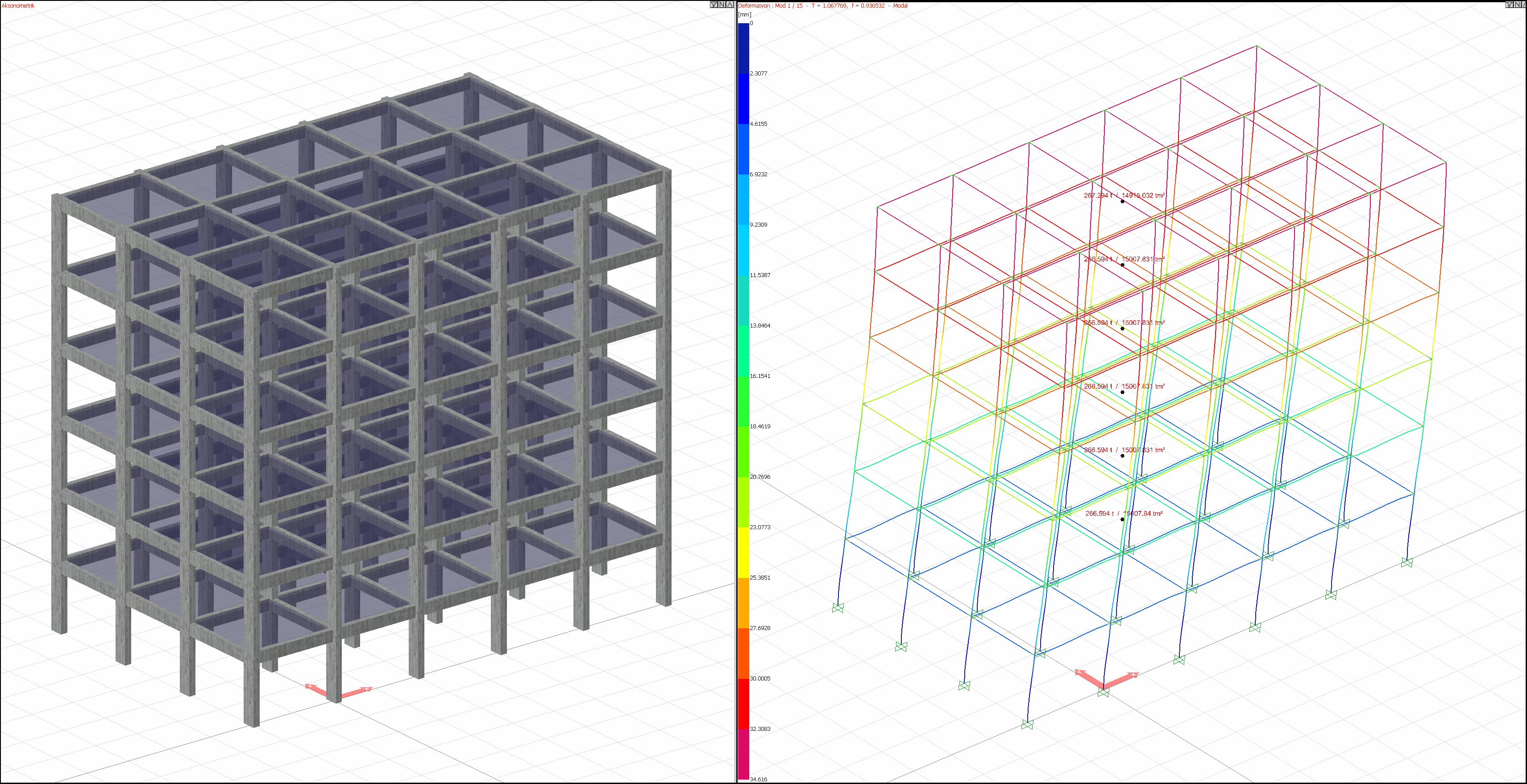The width and height of the screenshot is (1527, 784).
Task: Click the filter funnel icon in Deformasyon view
Action: pos(1509,5)
